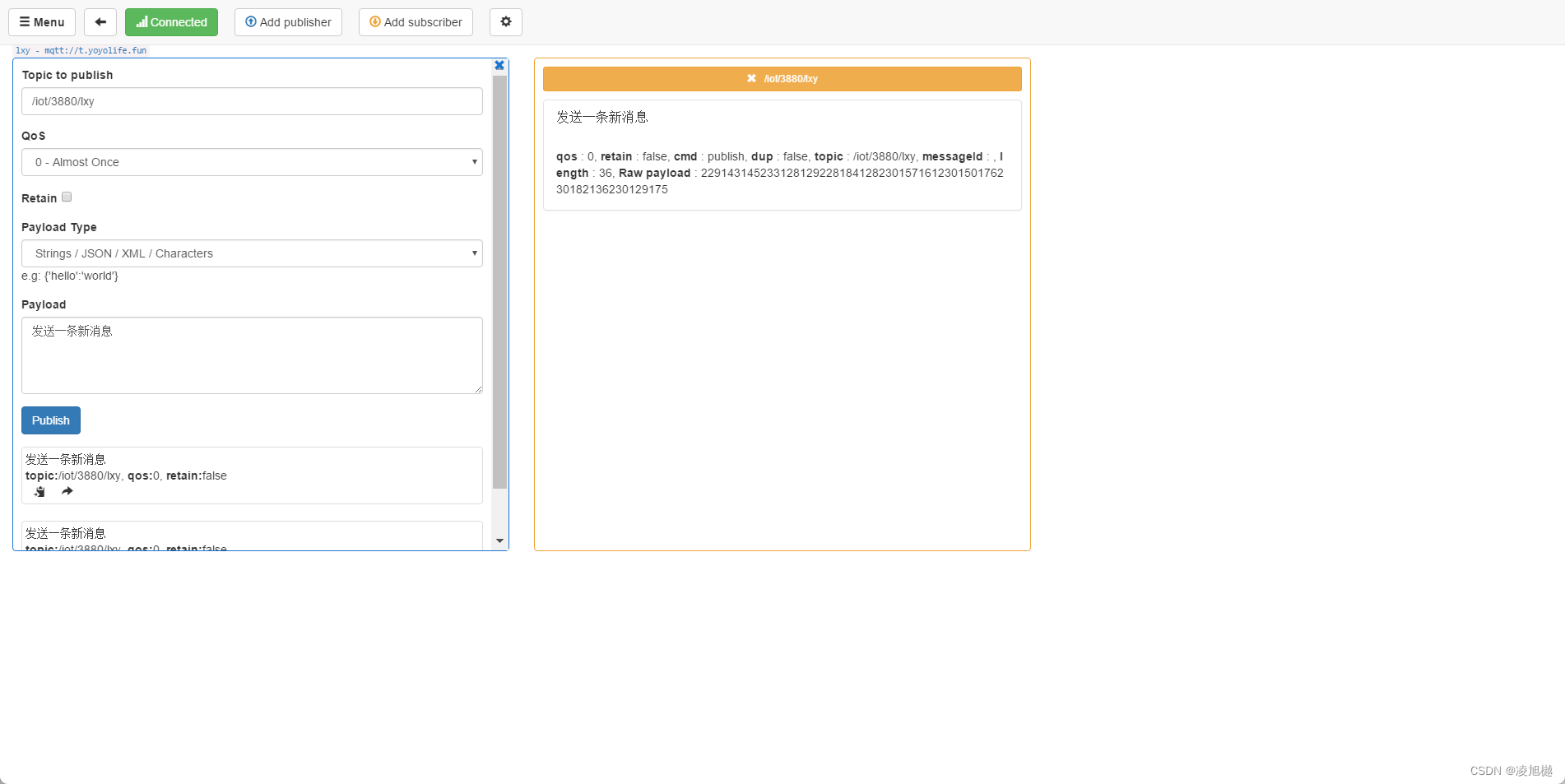Screen dimensions: 1565x784
Task: Click the circle icon on Add subscriber
Action: [374, 21]
